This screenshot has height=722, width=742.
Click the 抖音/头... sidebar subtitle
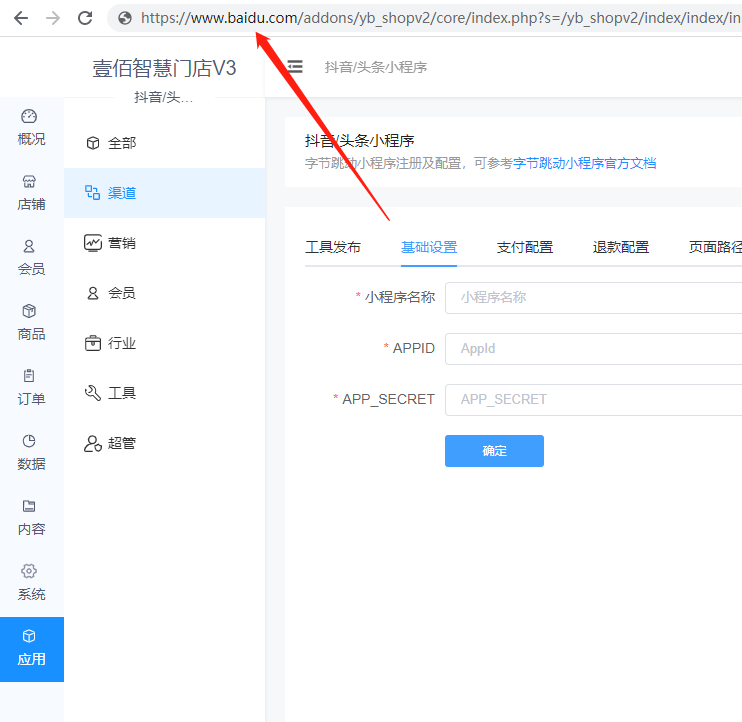[x=164, y=97]
